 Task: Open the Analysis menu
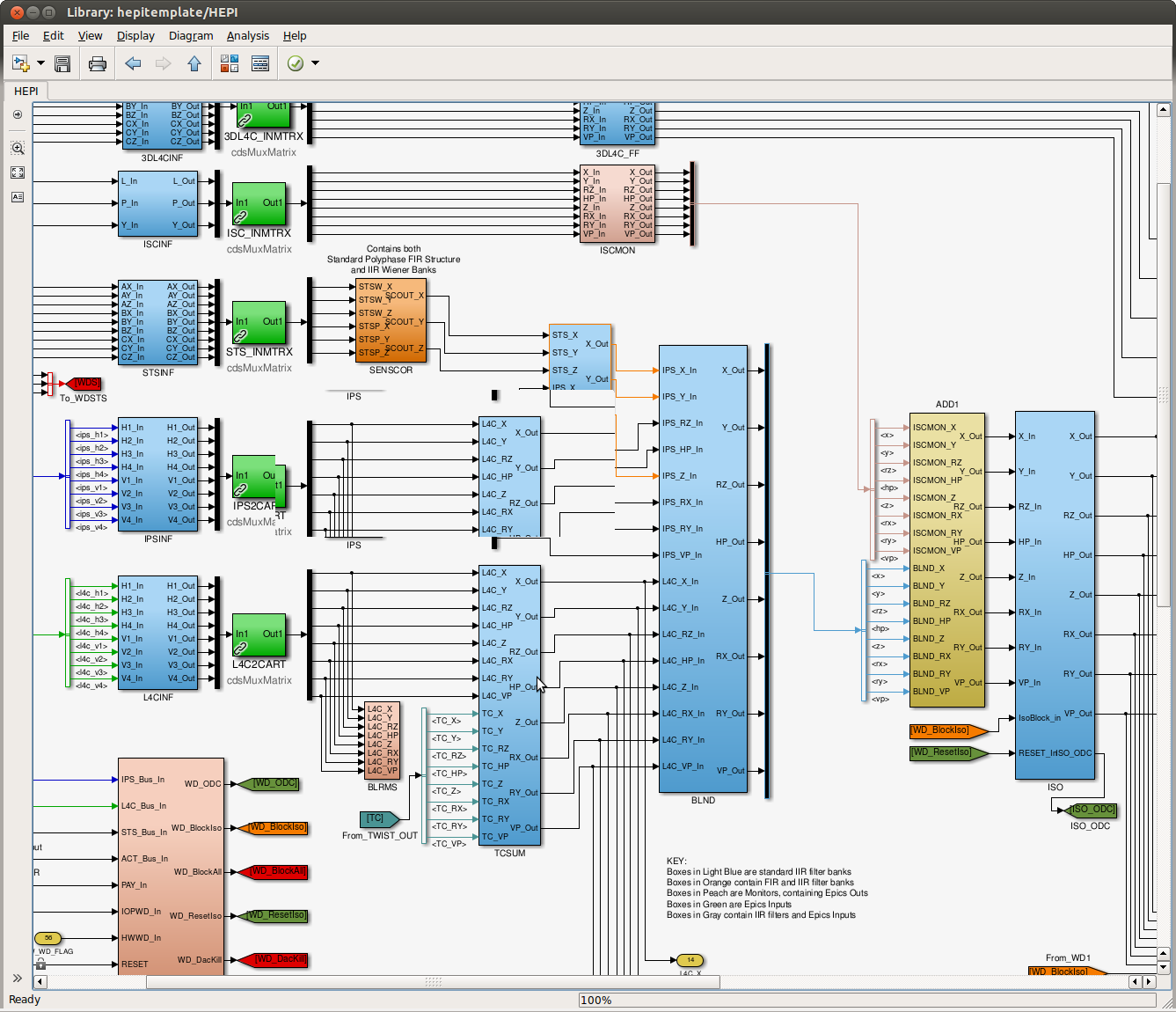[248, 36]
